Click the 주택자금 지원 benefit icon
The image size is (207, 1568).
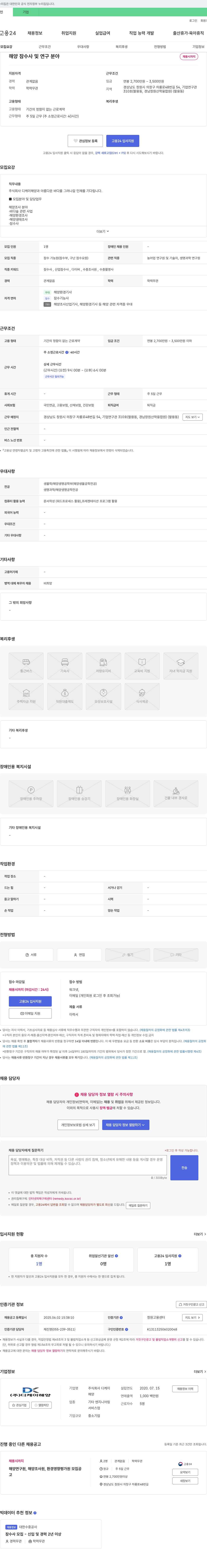pyautogui.click(x=26, y=696)
